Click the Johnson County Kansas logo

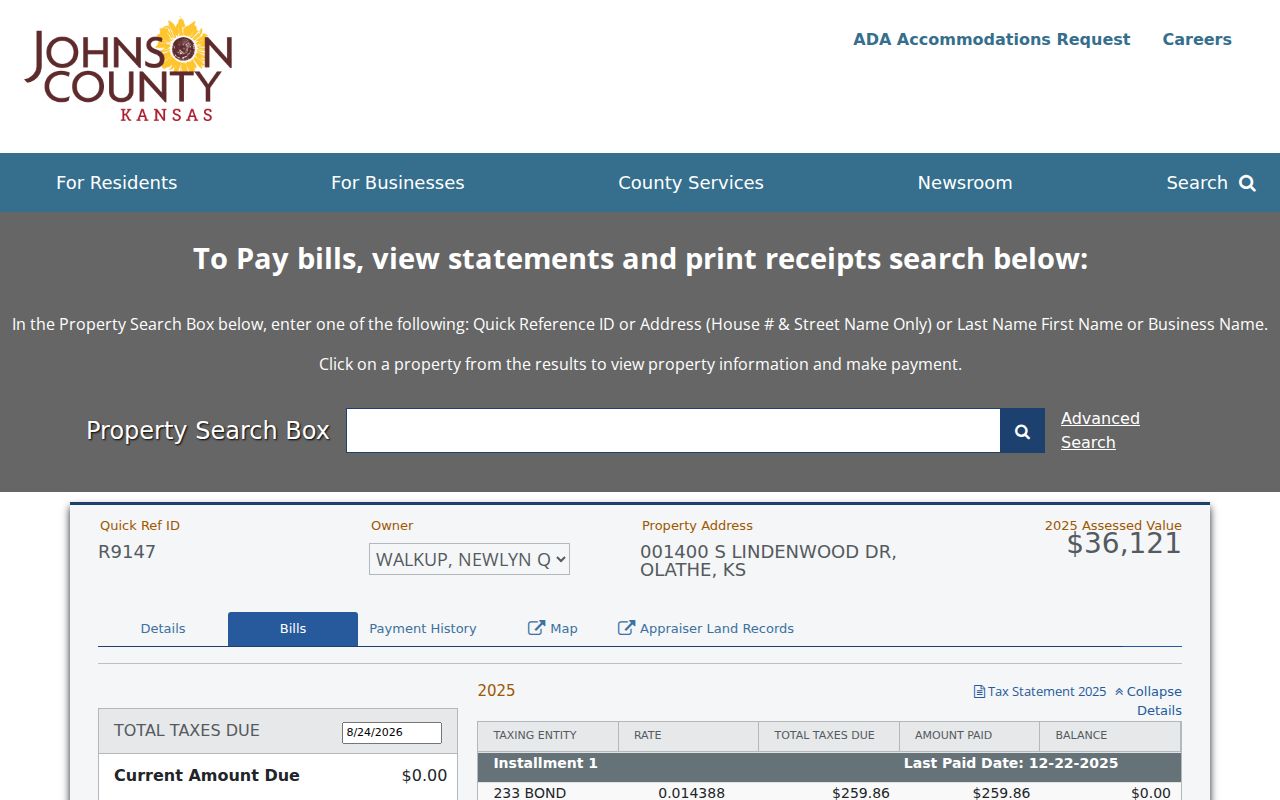pos(128,70)
